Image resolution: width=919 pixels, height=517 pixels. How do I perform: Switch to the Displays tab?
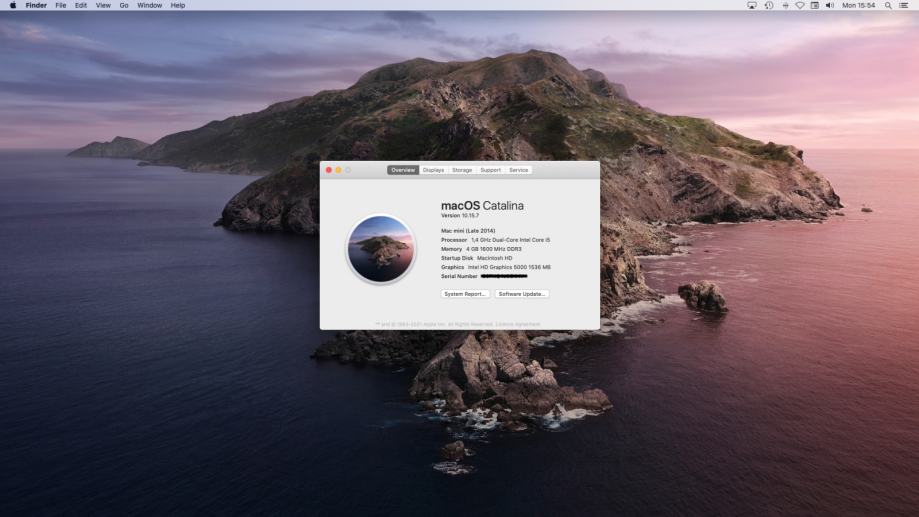tap(433, 170)
